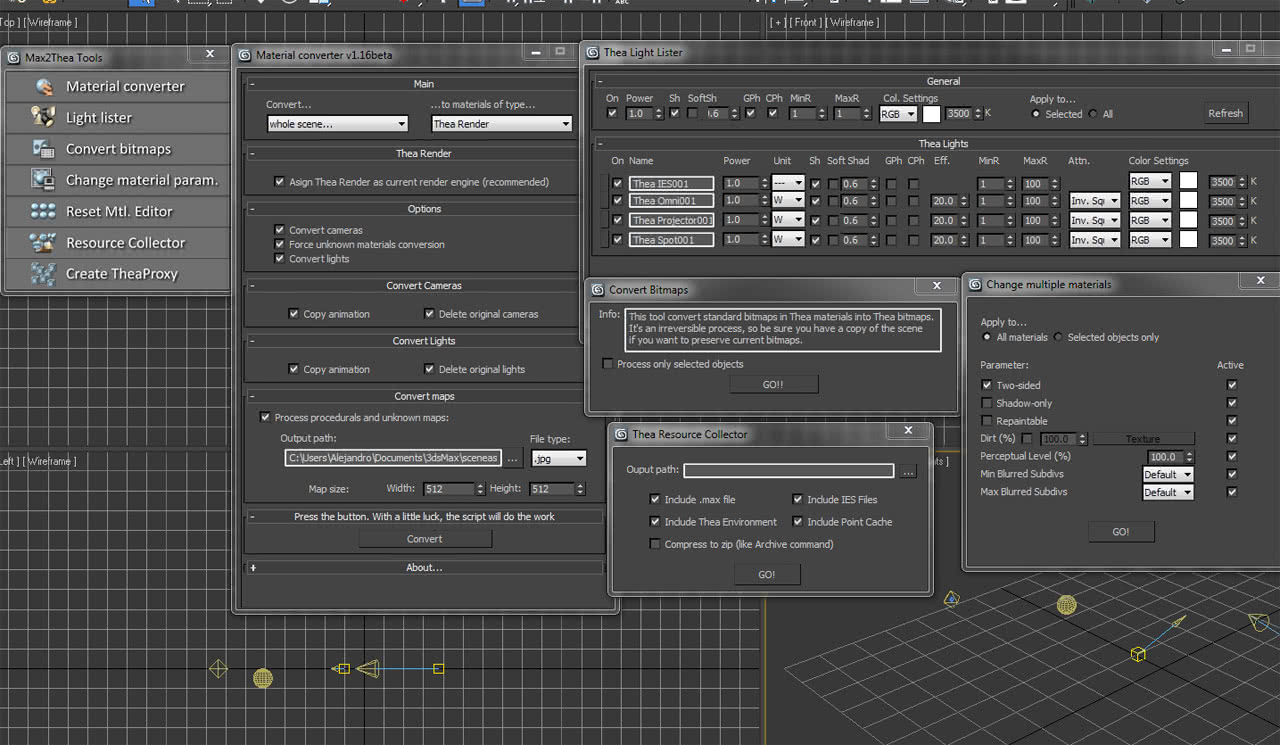Toggle Process procedurals and unknown maps
Viewport: 1280px width, 745px height.
(265, 417)
